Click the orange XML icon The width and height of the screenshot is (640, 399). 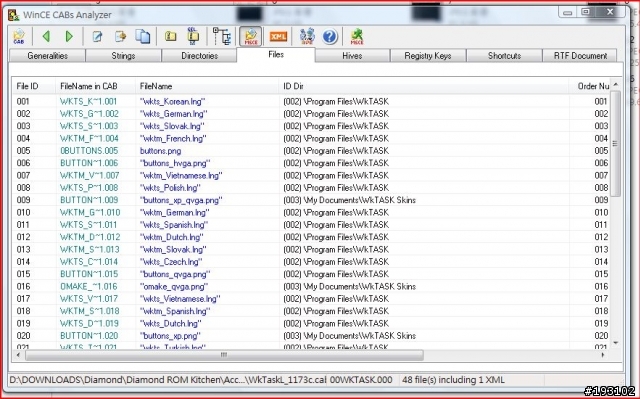[x=278, y=37]
